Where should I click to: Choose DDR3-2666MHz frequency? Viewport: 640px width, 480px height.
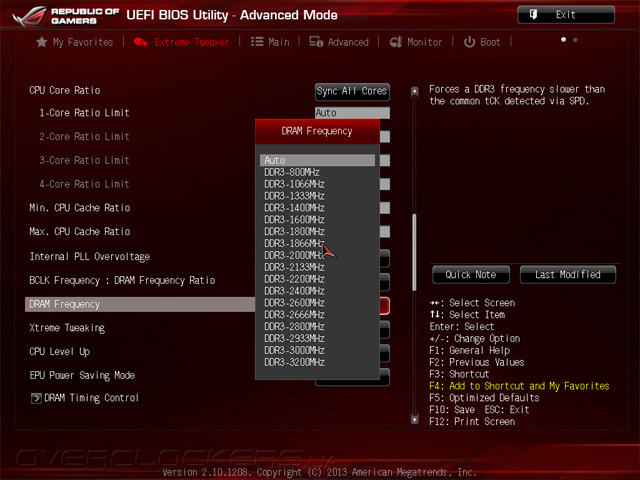pyautogui.click(x=294, y=315)
